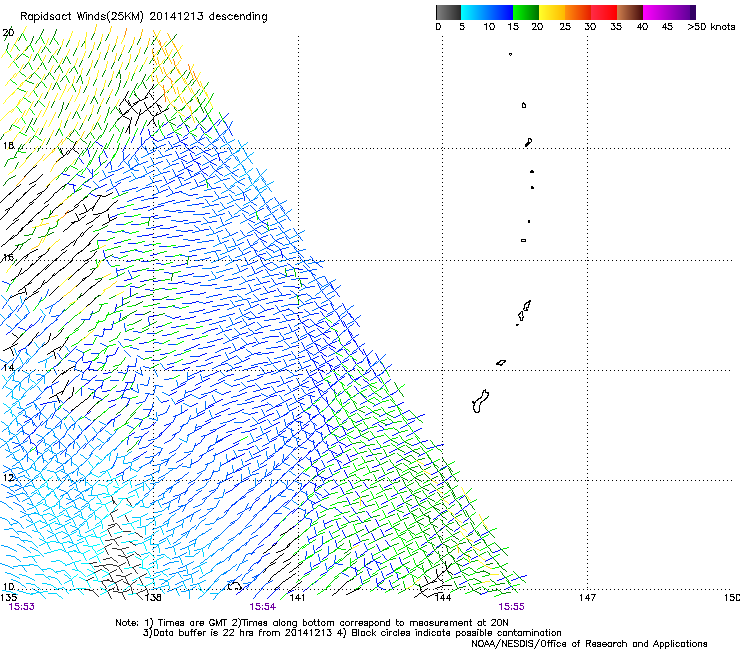Click the purple time label 15:54
The image size is (740, 650).
click(x=263, y=607)
